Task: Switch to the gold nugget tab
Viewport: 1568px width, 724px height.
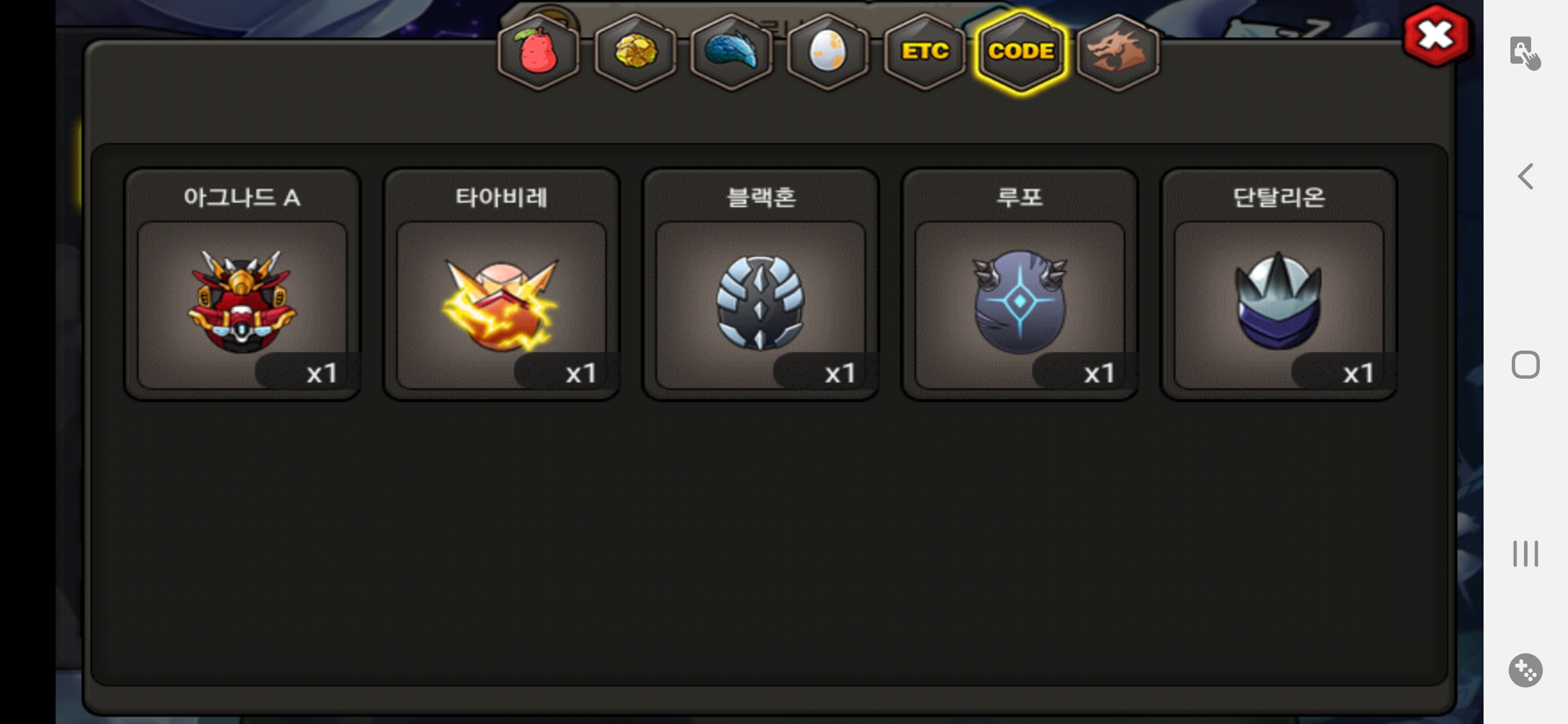Action: [635, 52]
